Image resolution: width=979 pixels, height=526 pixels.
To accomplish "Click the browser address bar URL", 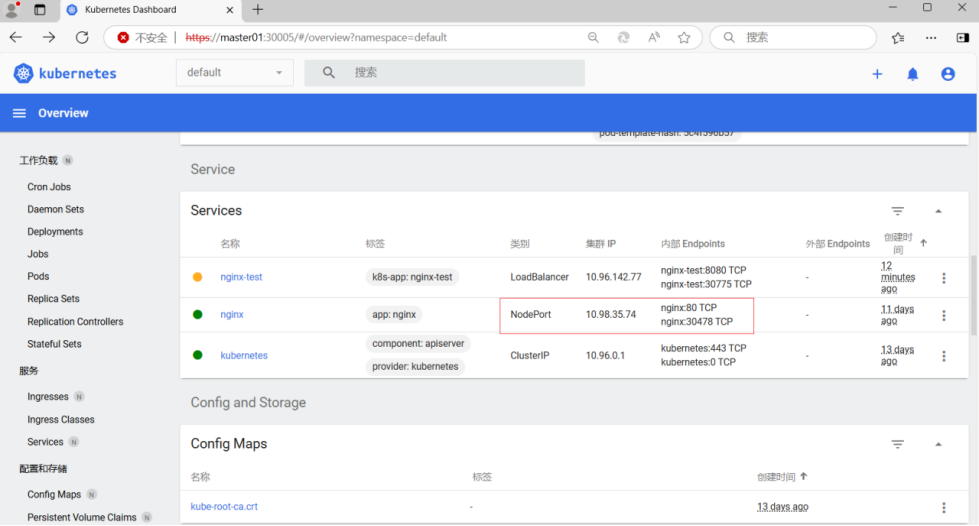I will (x=316, y=37).
